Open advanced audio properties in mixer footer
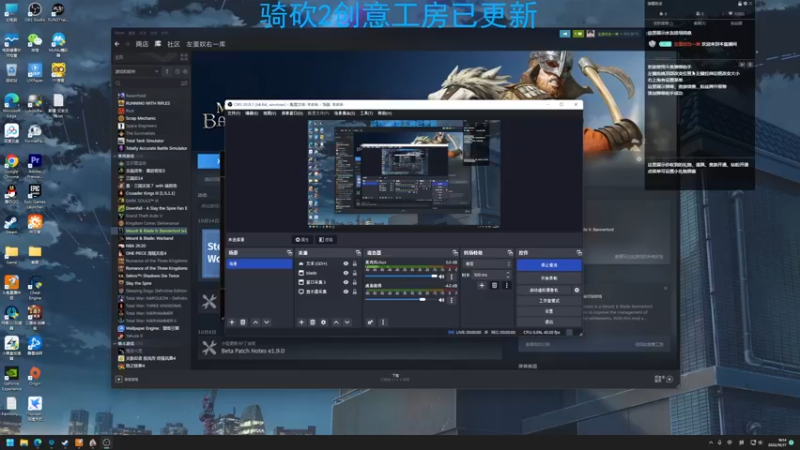Viewport: 800px width, 450px height. point(370,322)
